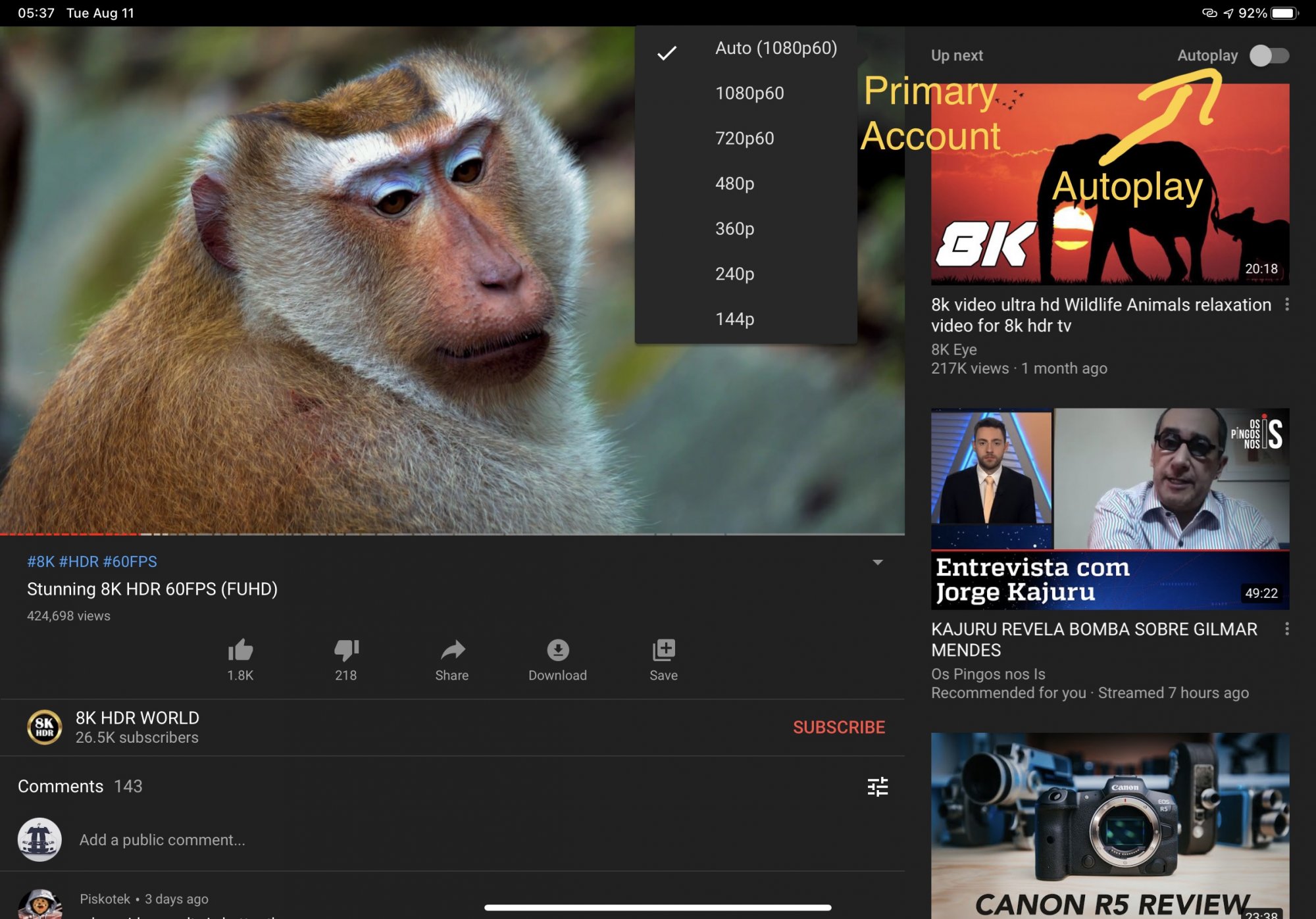Toggle the Autoplay switch
This screenshot has width=1316, height=919.
tap(1269, 55)
